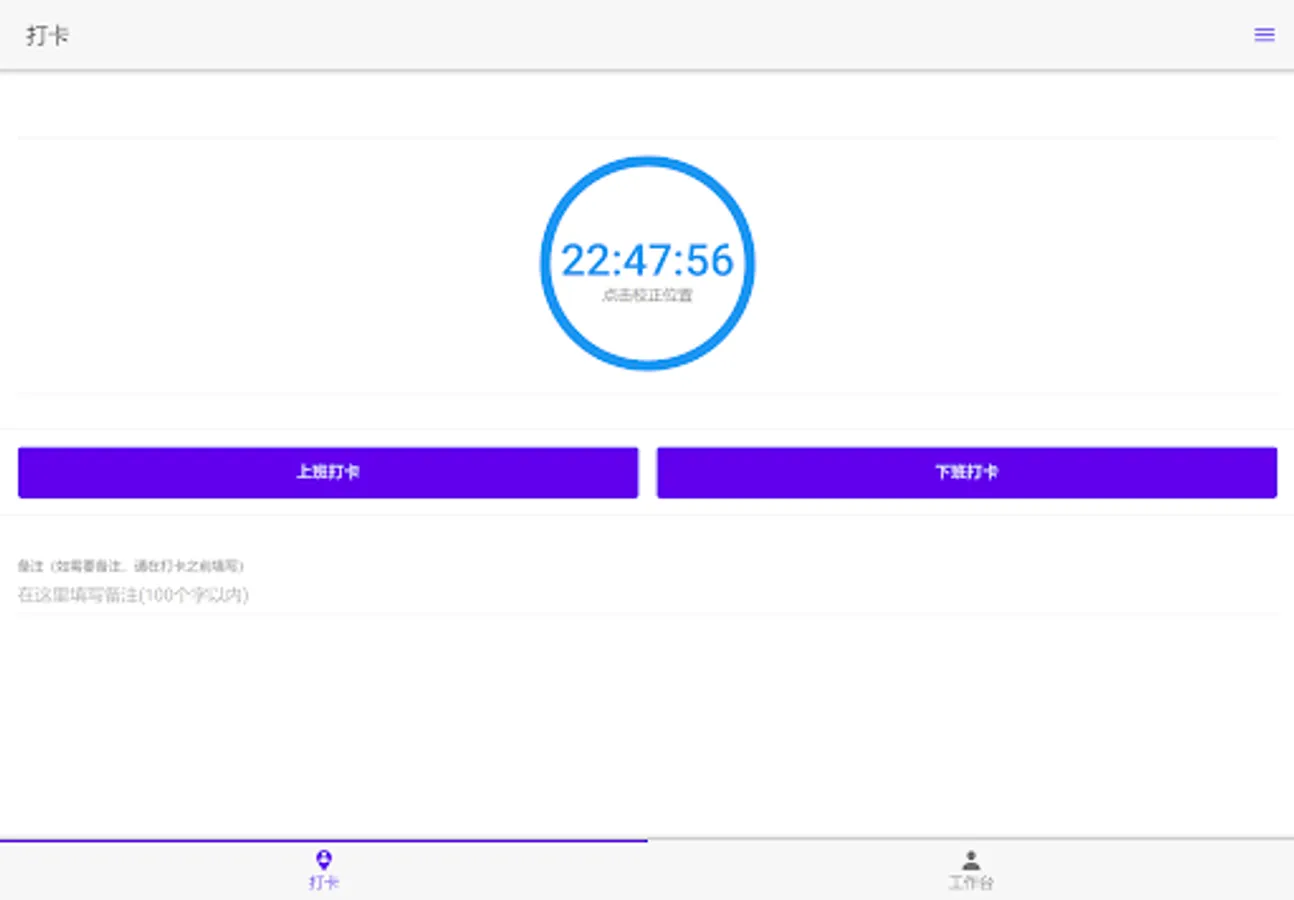
Task: Click the three-line menu at top right
Action: (x=1264, y=34)
